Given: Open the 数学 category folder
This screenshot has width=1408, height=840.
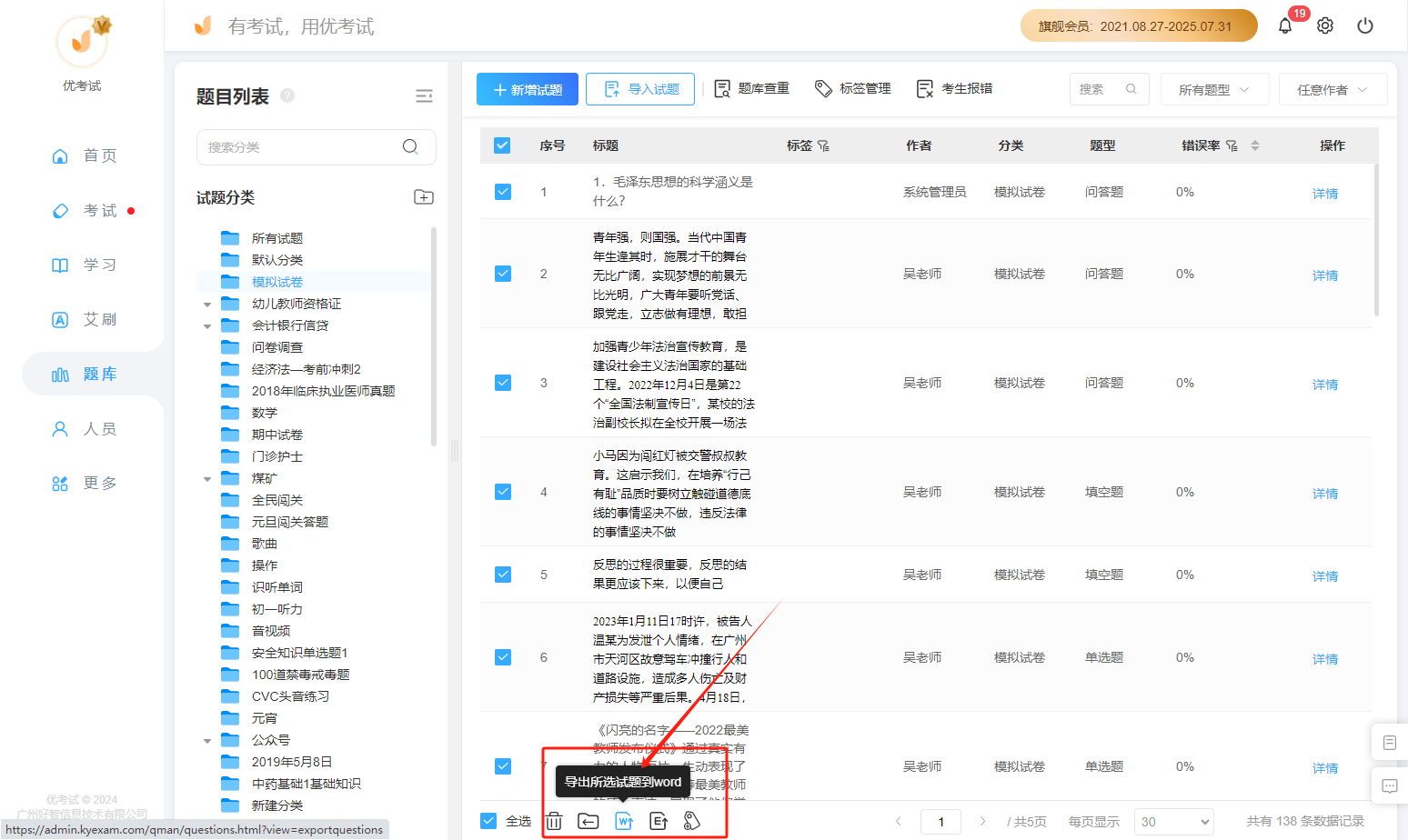Looking at the screenshot, I should coord(264,413).
